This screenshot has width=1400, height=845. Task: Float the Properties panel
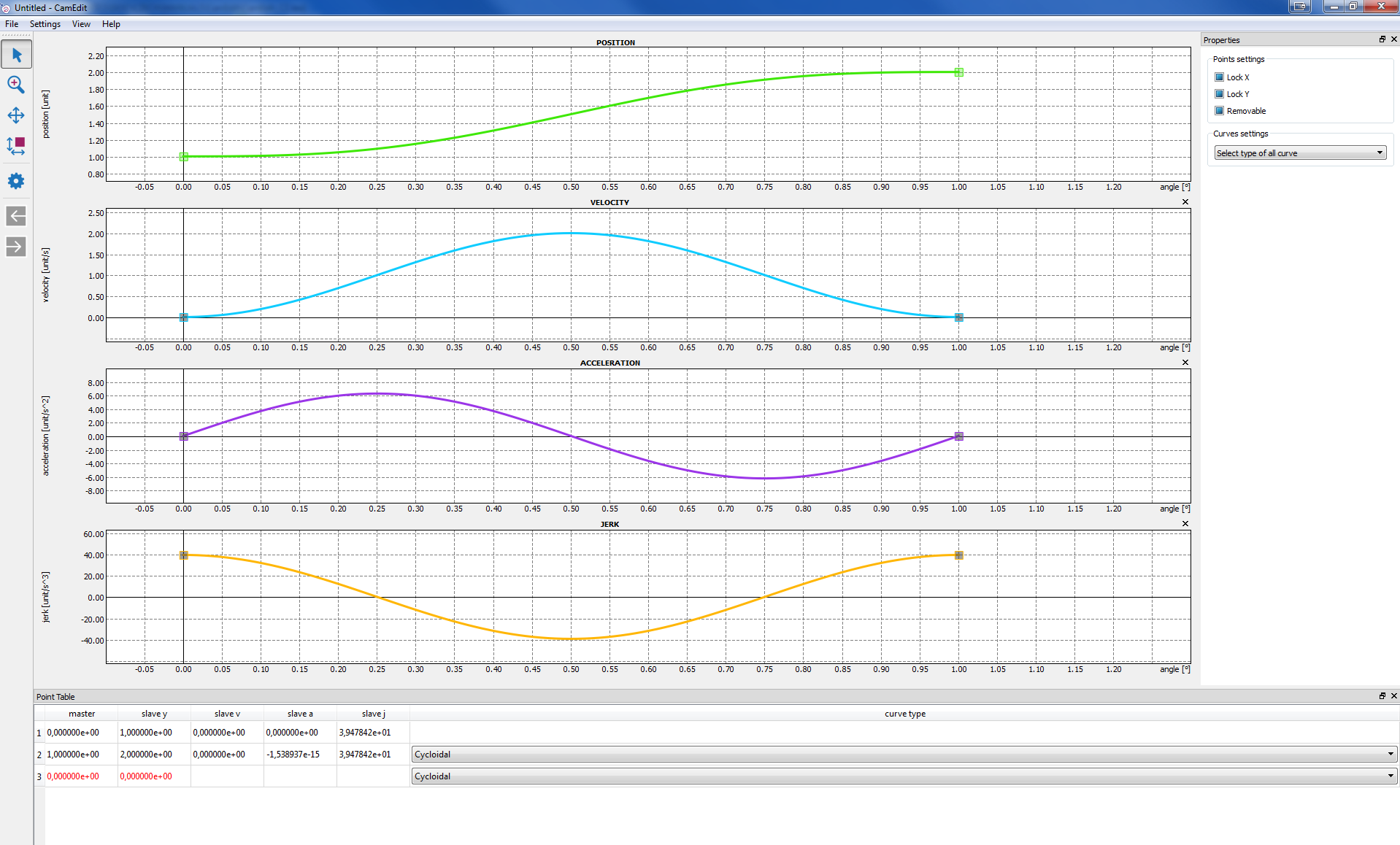pyautogui.click(x=1382, y=39)
